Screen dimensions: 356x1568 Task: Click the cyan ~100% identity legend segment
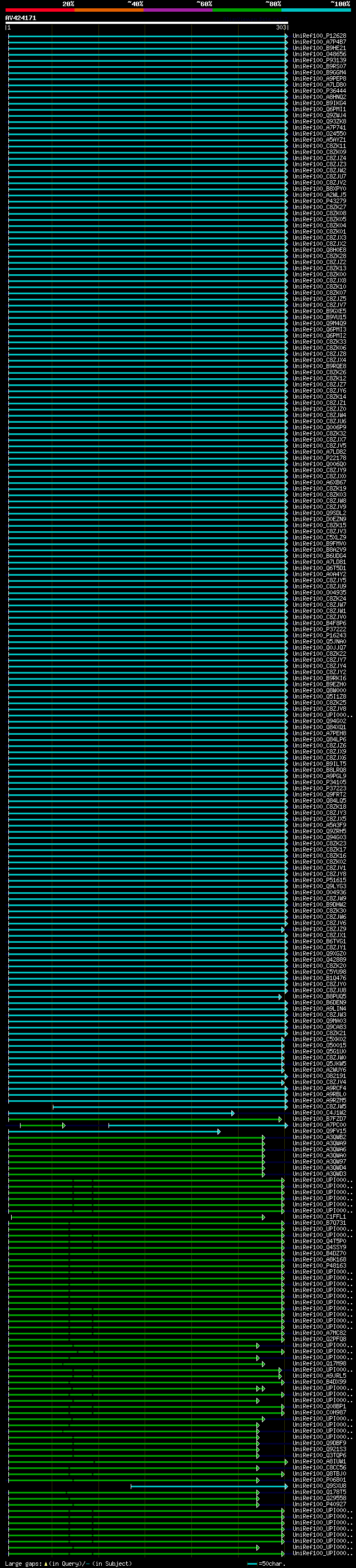(316, 10)
